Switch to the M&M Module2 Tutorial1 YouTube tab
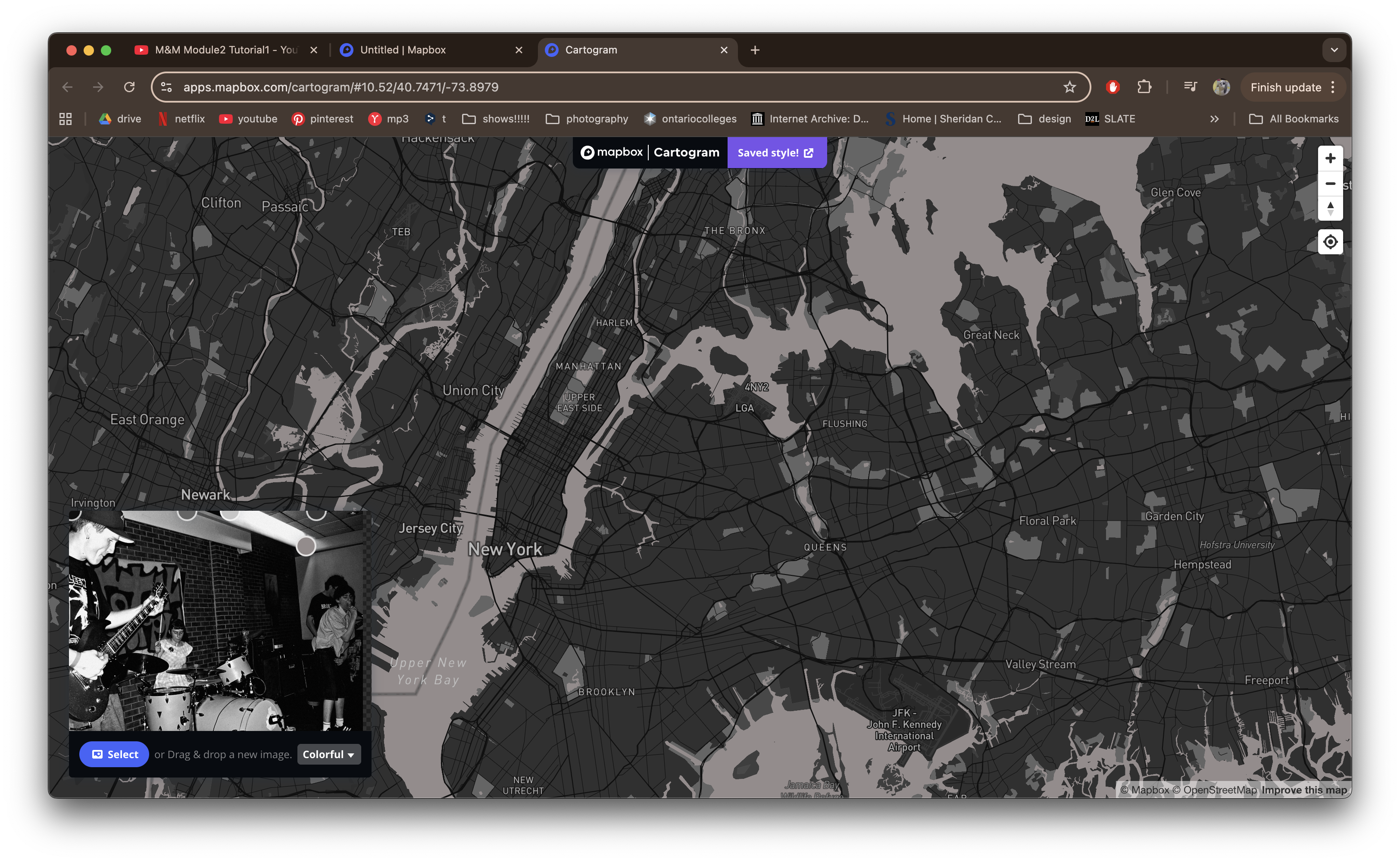The height and width of the screenshot is (862, 1400). 225,50
